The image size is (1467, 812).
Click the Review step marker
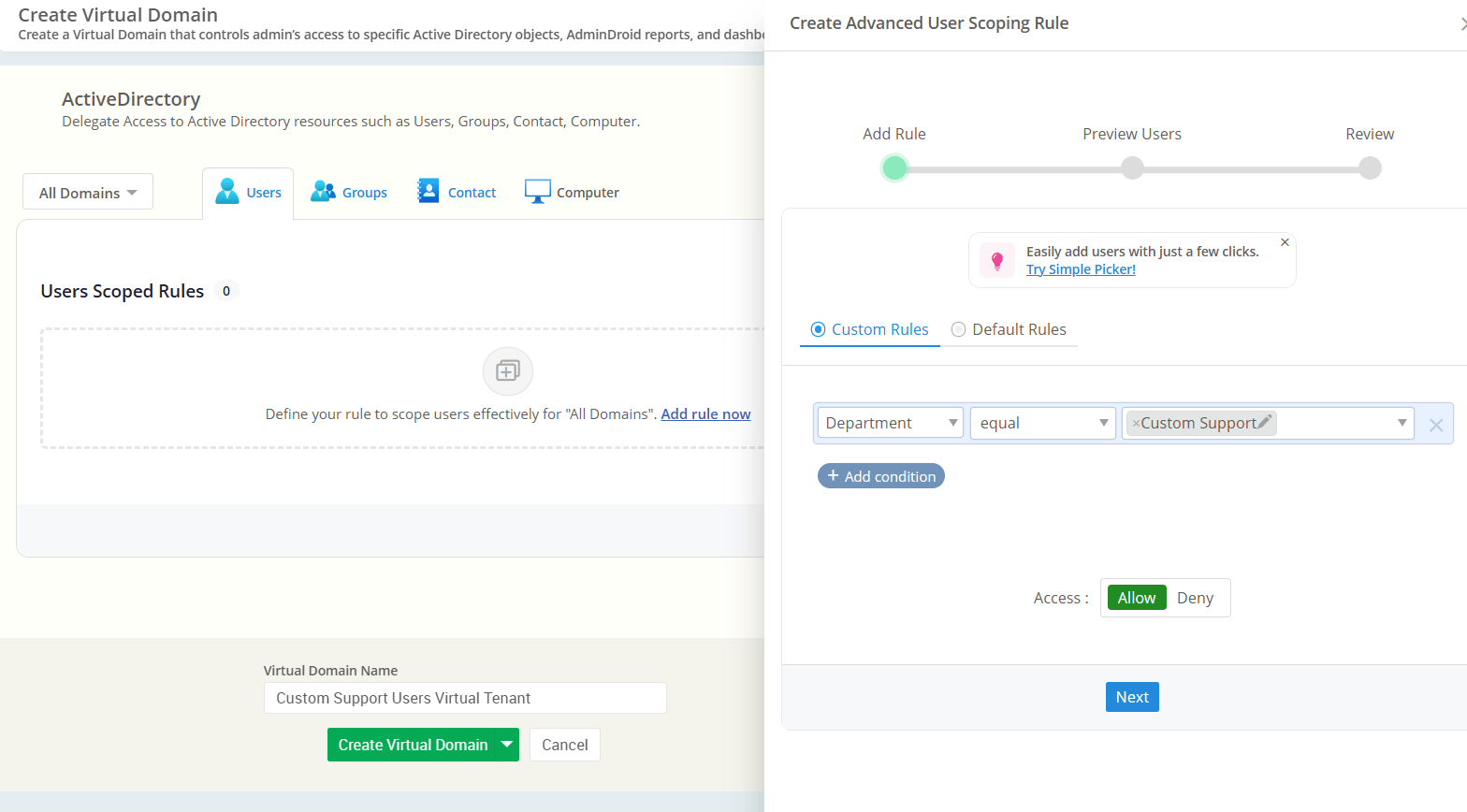1370,167
